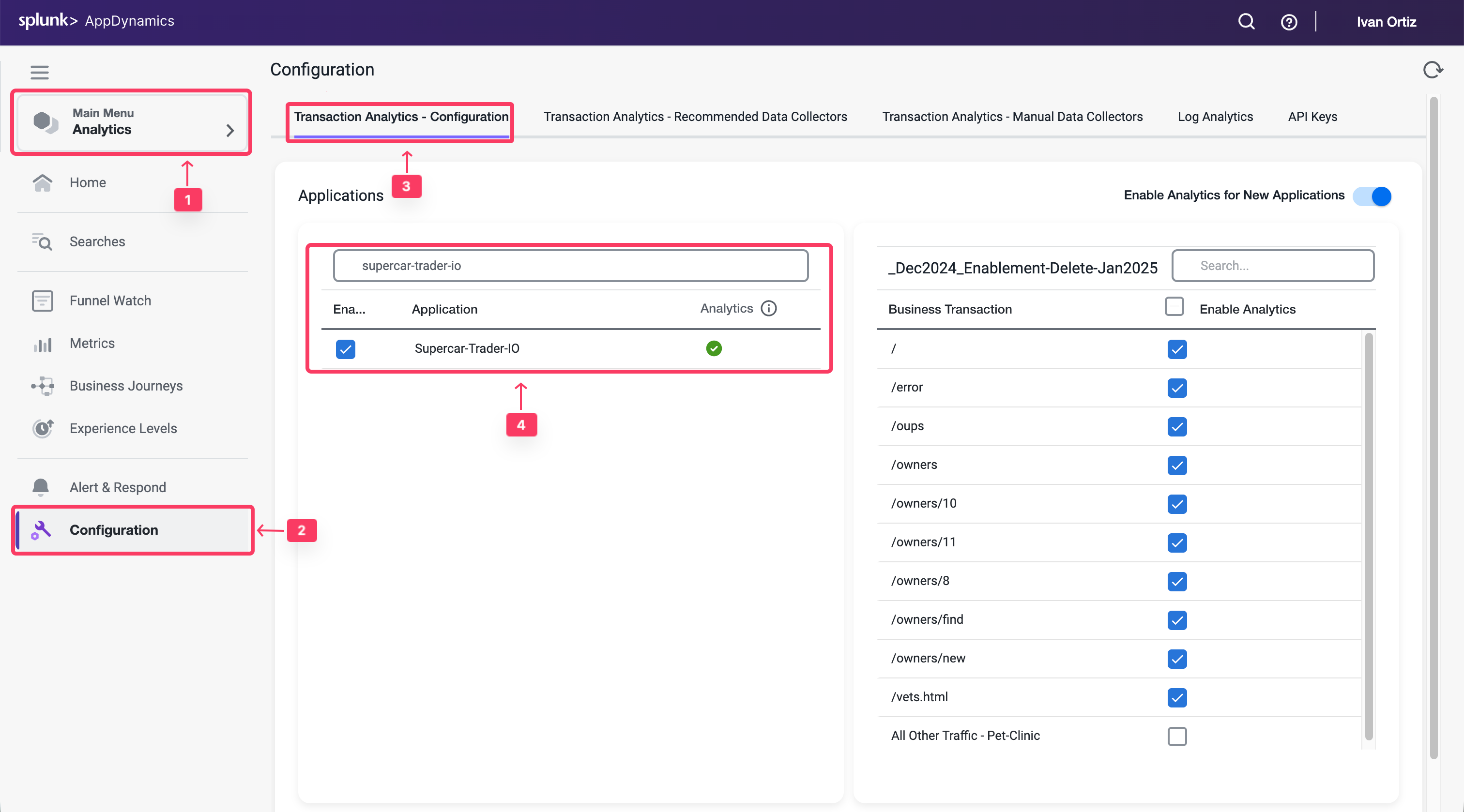Image resolution: width=1464 pixels, height=812 pixels.
Task: Refresh the Configuration page
Action: click(x=1433, y=69)
